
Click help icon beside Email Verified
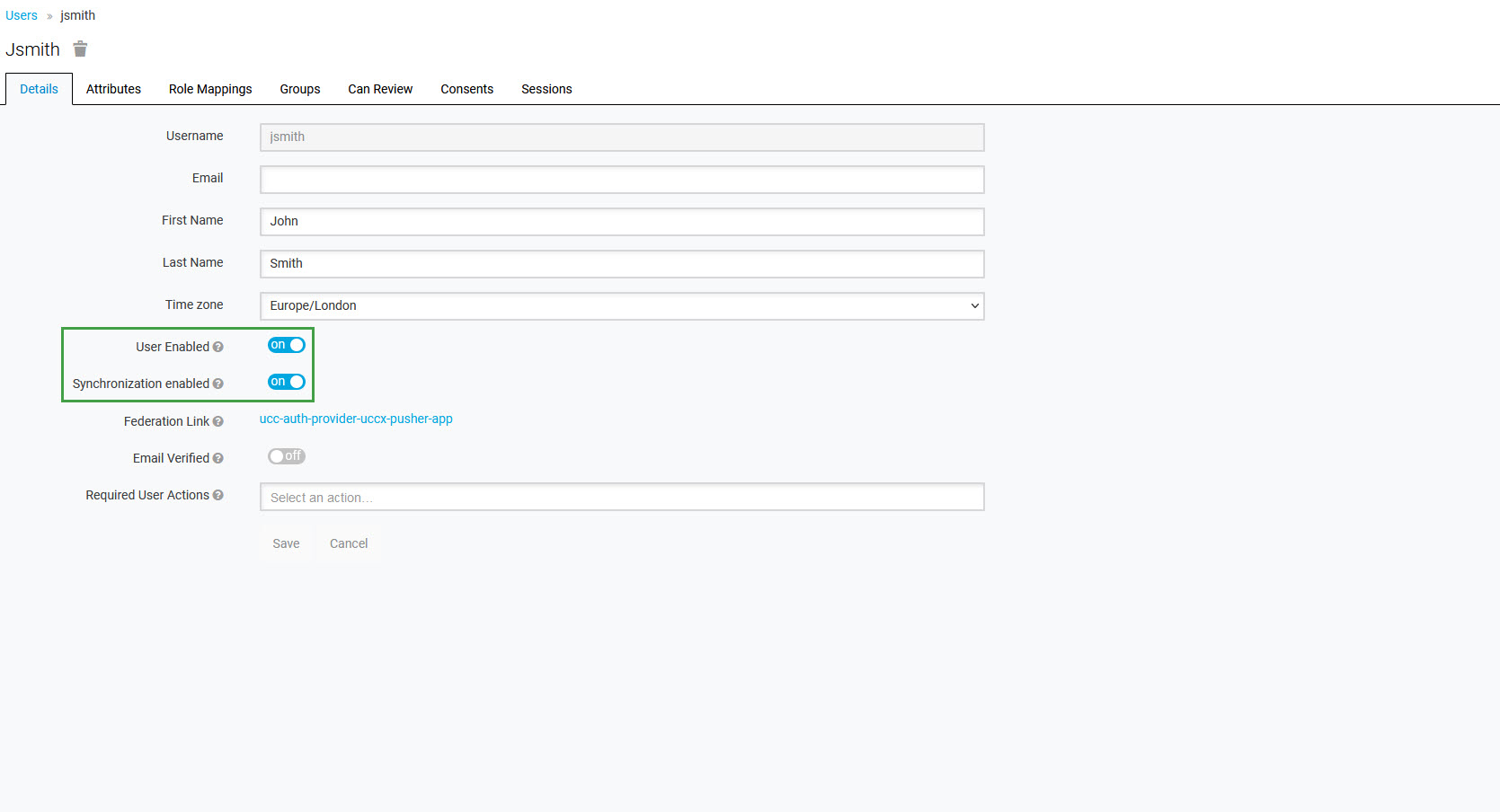(x=217, y=459)
